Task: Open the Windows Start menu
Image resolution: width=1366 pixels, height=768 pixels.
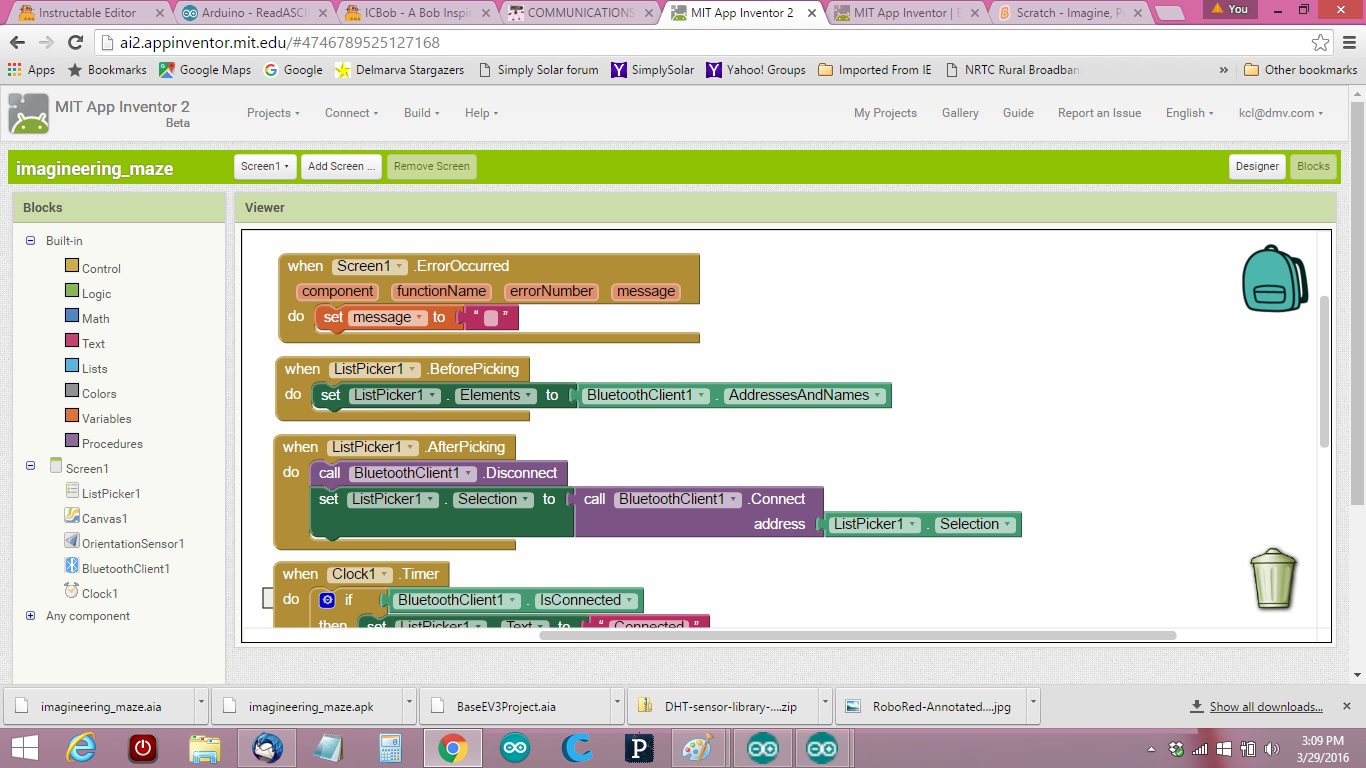Action: coord(24,748)
